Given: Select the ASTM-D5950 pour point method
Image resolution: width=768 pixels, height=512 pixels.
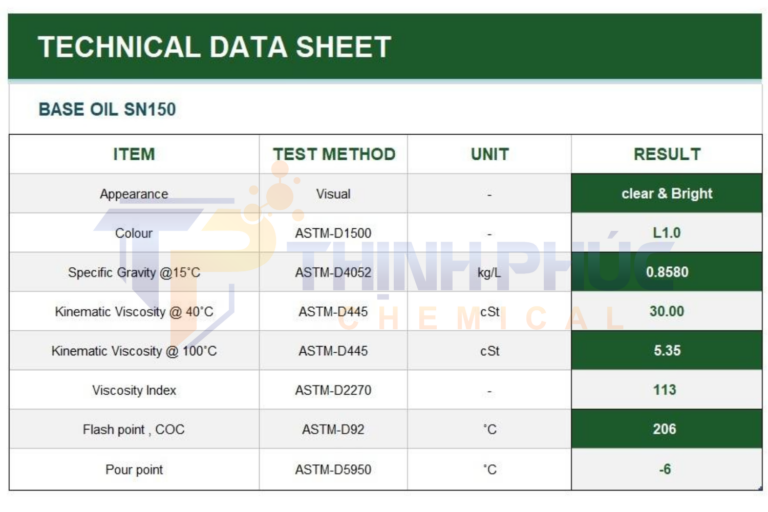Looking at the screenshot, I should [334, 469].
